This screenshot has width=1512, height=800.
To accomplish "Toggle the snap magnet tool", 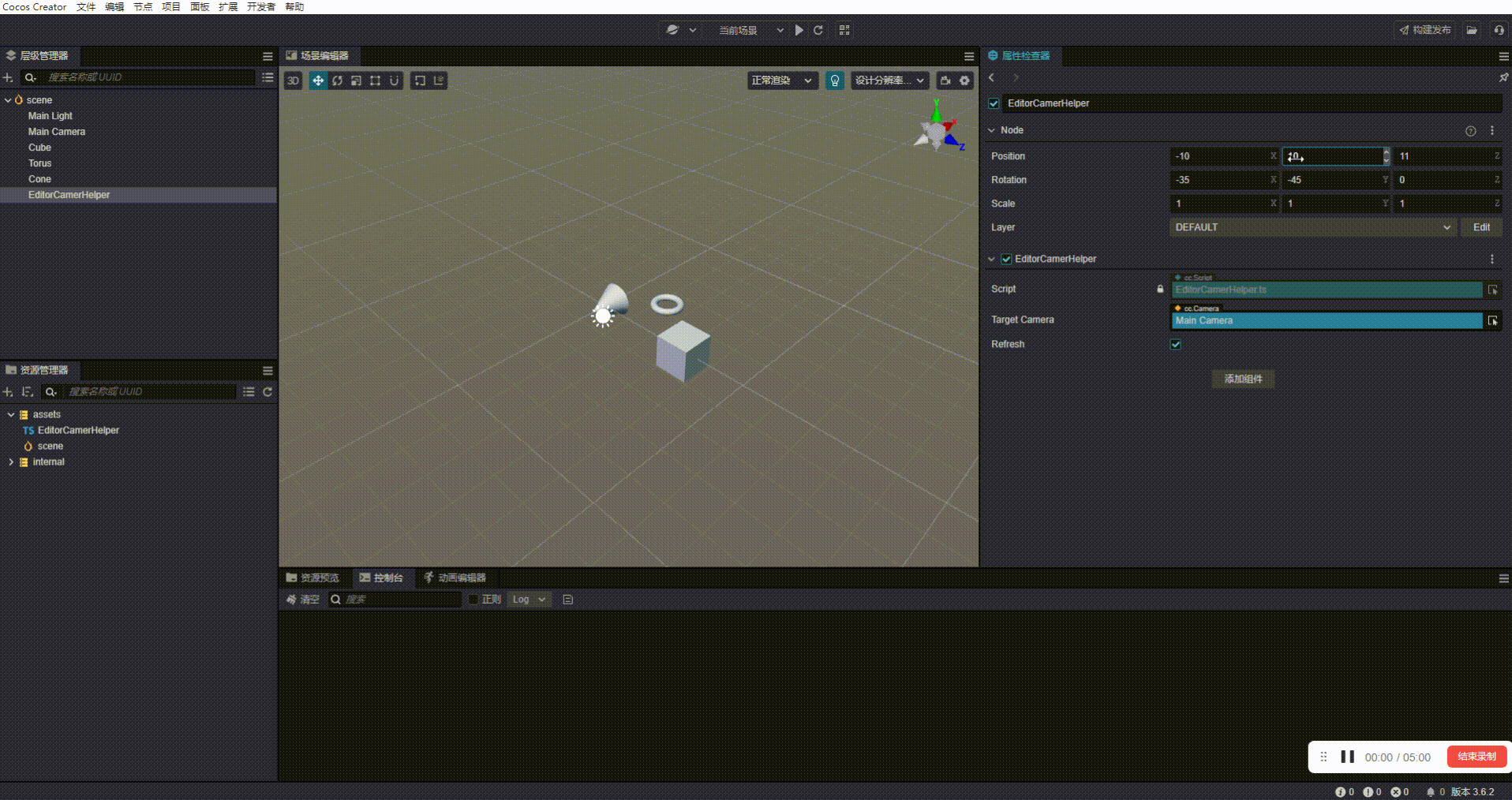I will point(394,80).
